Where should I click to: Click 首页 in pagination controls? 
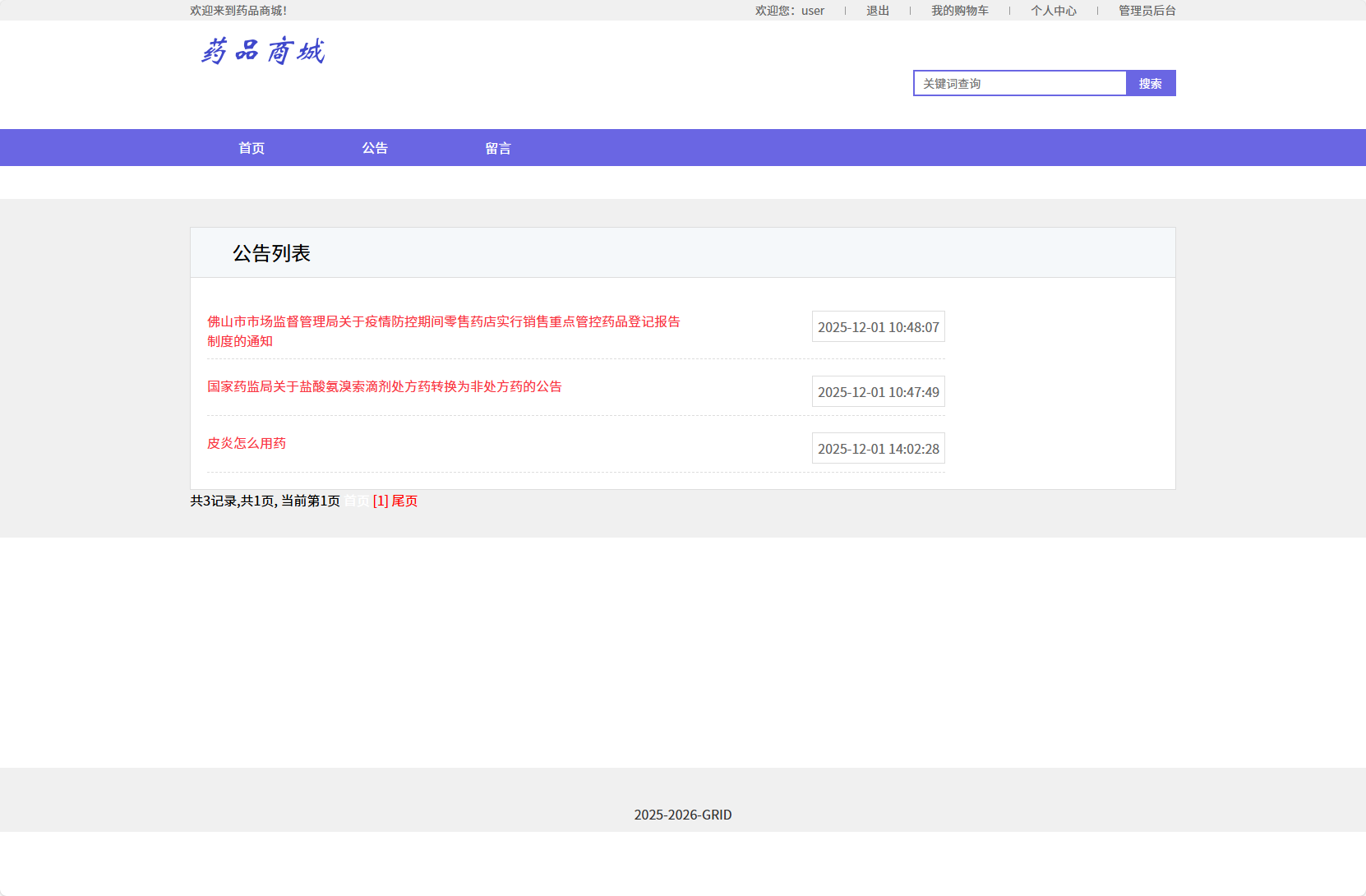356,501
